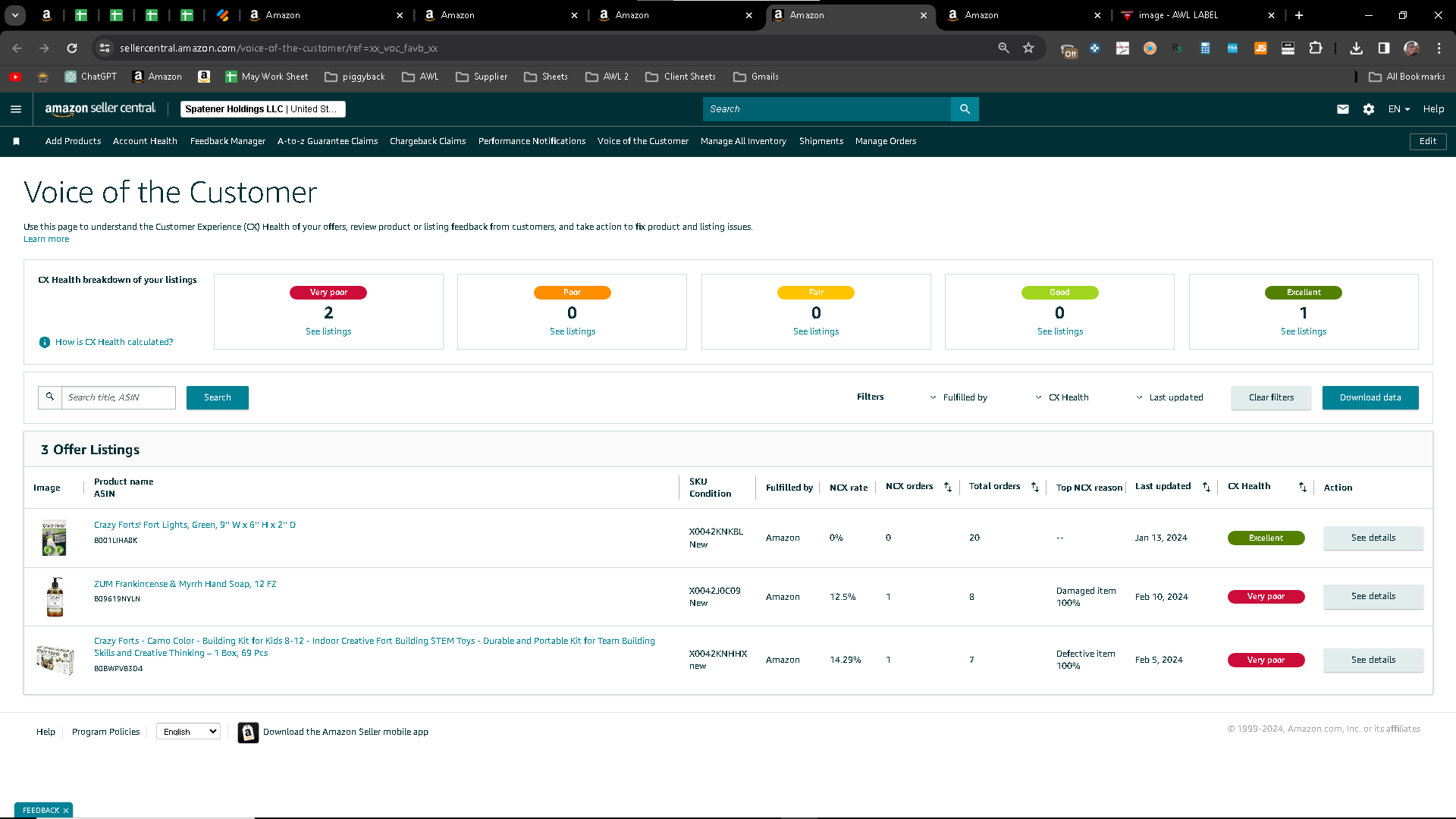Click the Download data button
This screenshot has width=1456, height=819.
click(1370, 397)
